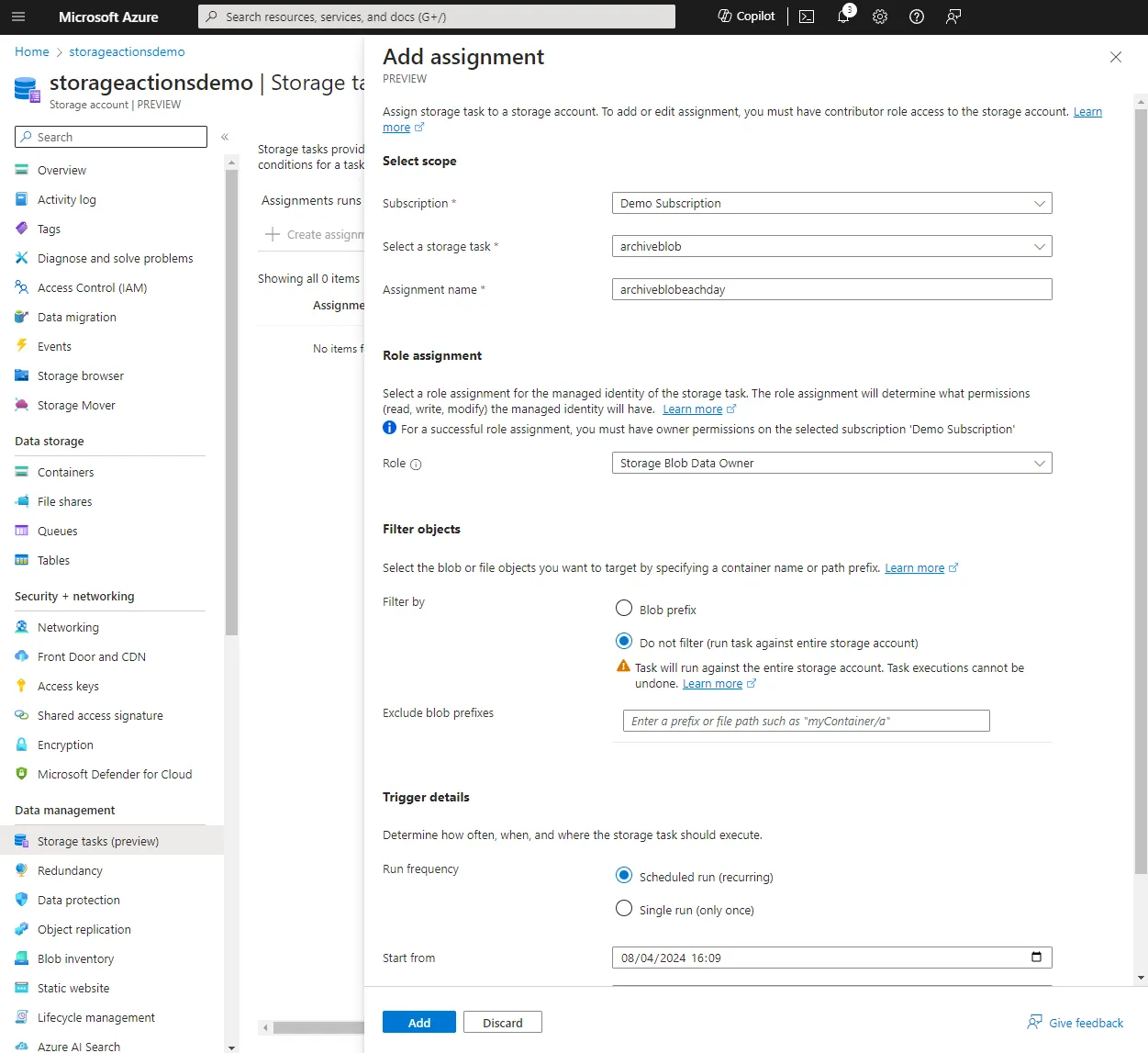Collapse the sidebar with double-chevron icon
This screenshot has width=1148, height=1053.
click(225, 137)
